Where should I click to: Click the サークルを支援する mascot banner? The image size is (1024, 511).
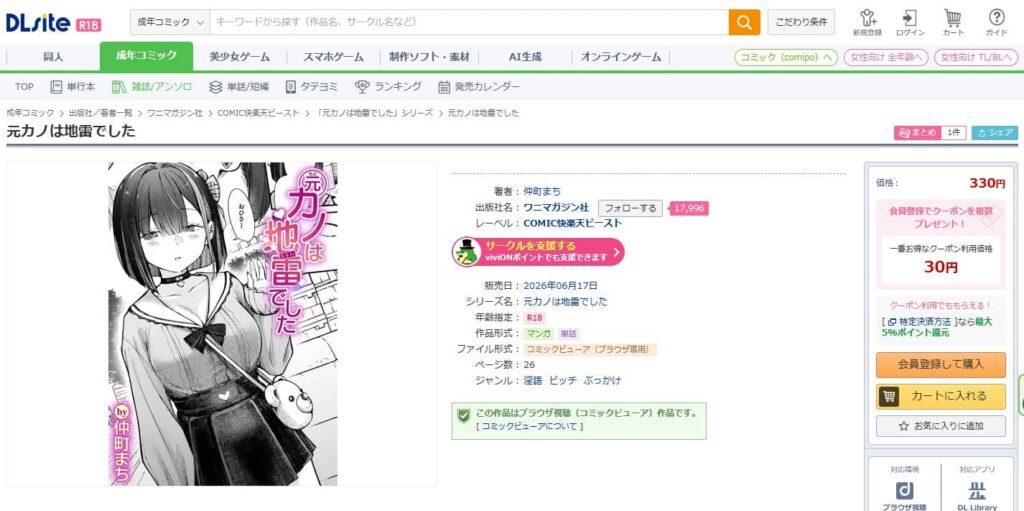coord(538,252)
